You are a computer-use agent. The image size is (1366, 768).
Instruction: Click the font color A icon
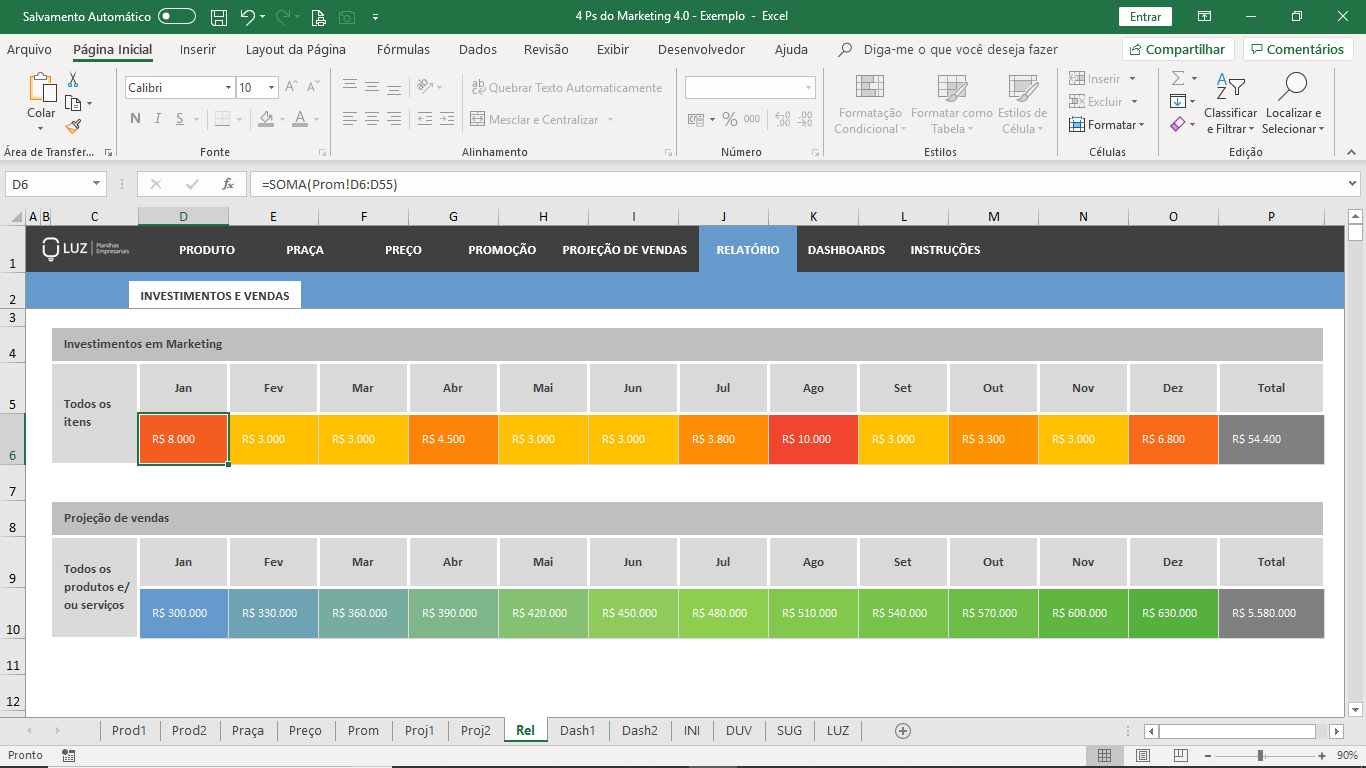click(x=300, y=119)
